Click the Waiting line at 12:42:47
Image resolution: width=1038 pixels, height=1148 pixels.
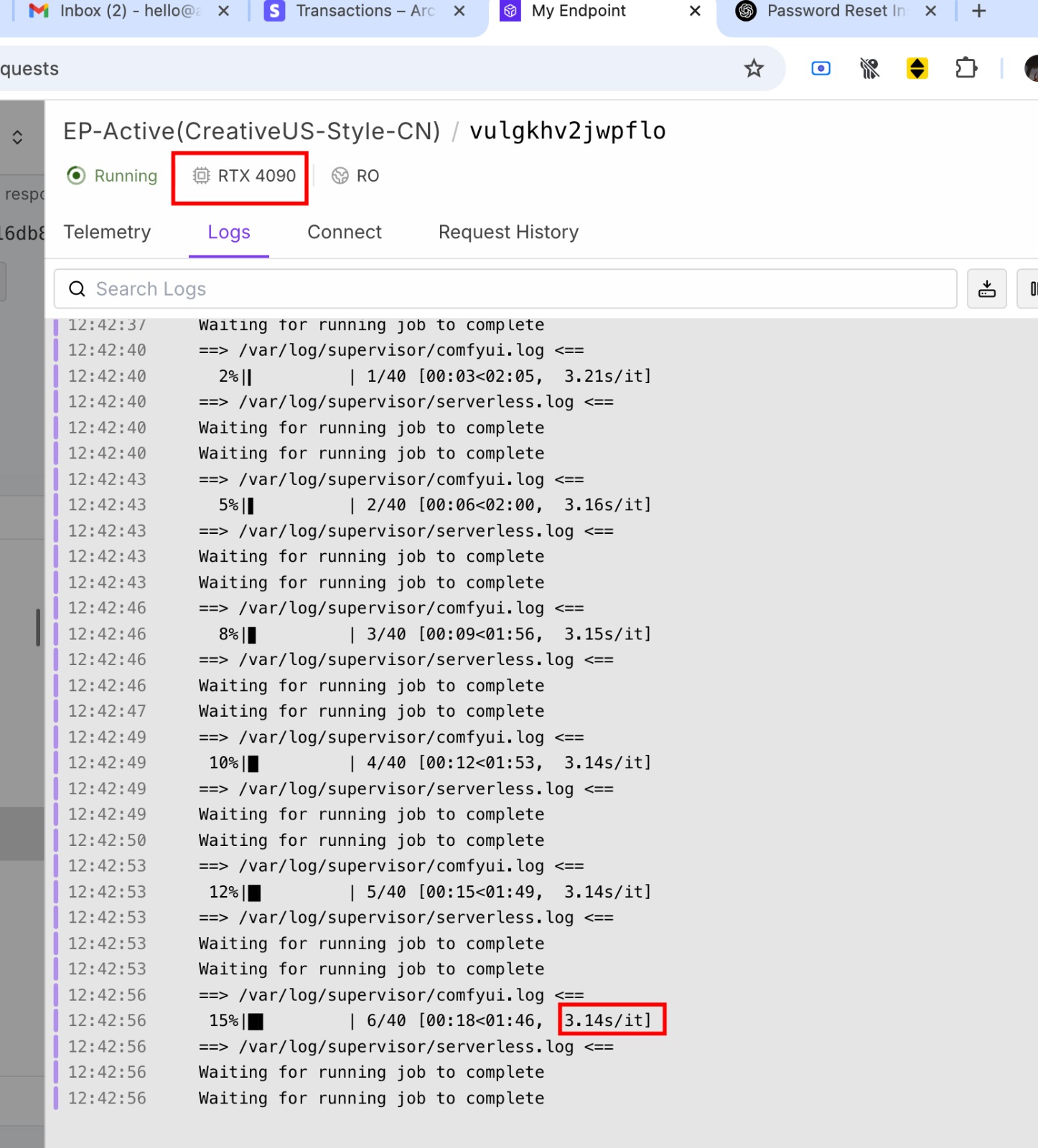coord(372,711)
